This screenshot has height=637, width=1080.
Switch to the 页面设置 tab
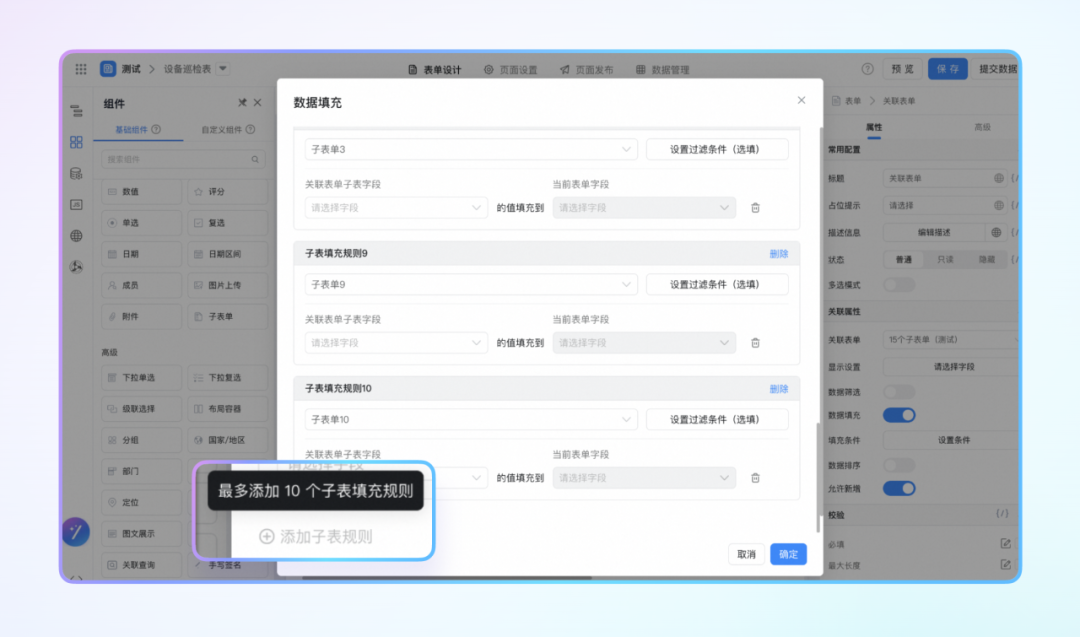click(510, 70)
